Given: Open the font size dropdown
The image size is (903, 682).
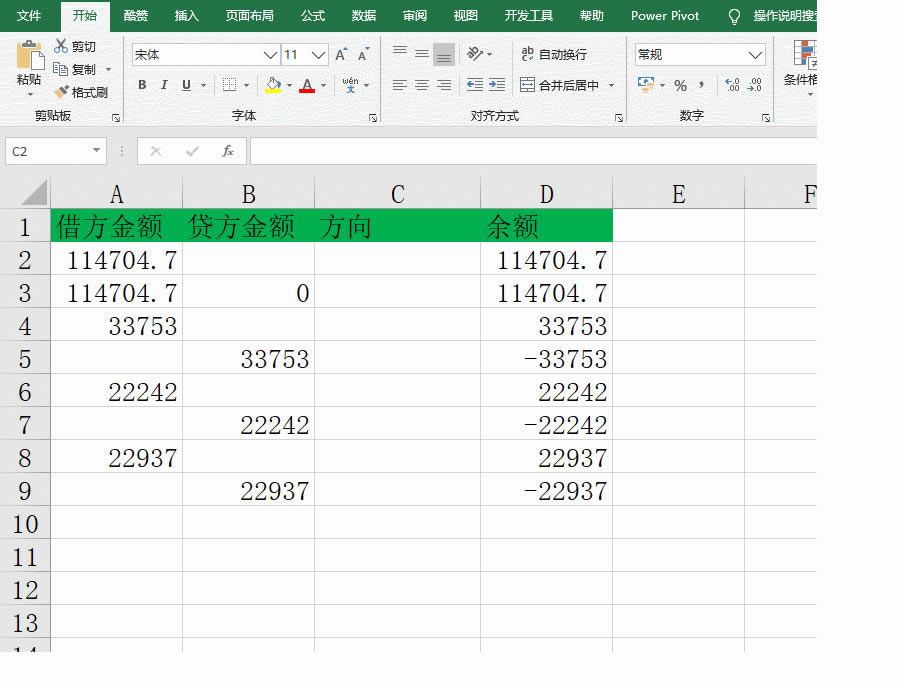Looking at the screenshot, I should click(318, 55).
